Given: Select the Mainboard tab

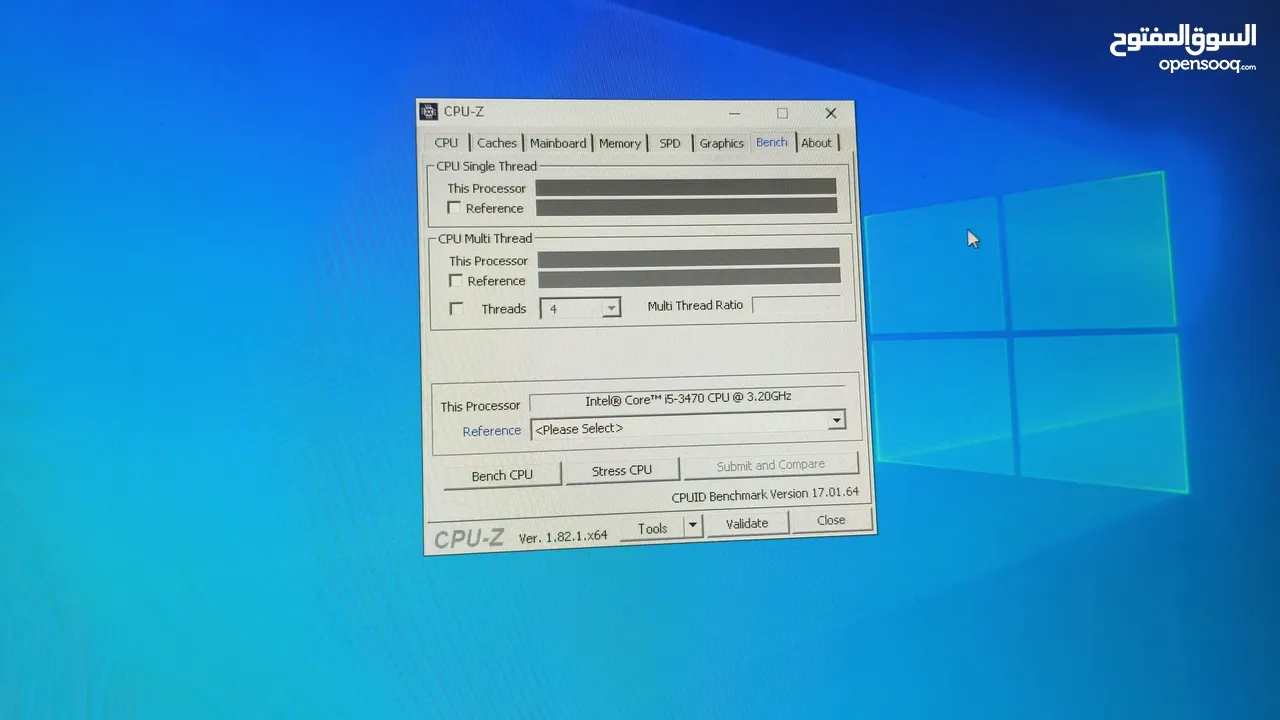Looking at the screenshot, I should coord(558,143).
